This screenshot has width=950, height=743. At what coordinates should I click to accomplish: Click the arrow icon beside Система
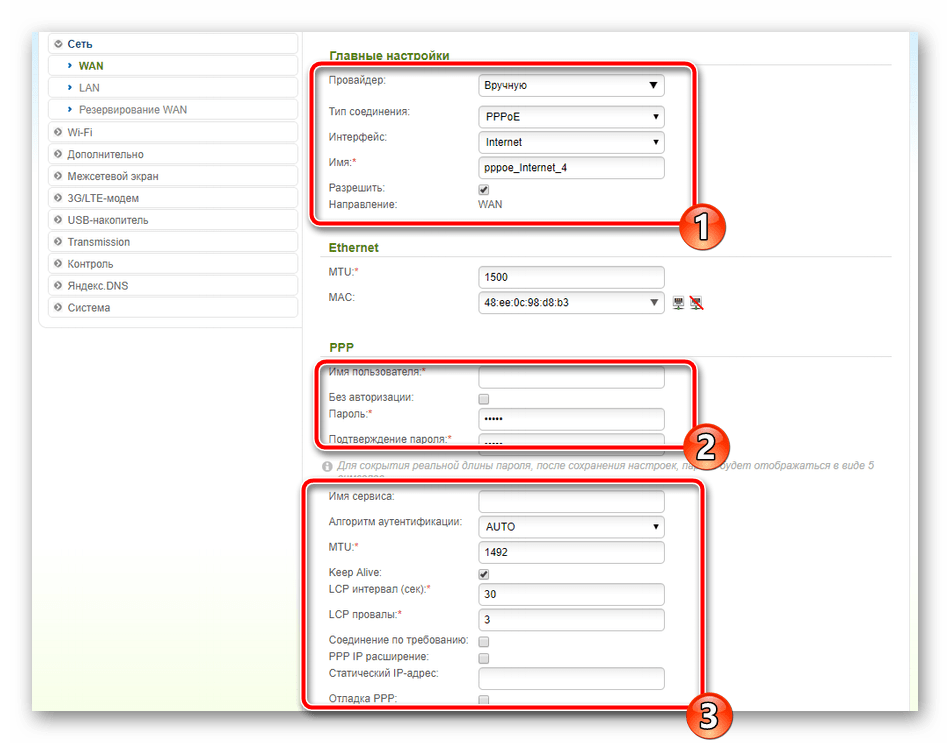coord(58,307)
